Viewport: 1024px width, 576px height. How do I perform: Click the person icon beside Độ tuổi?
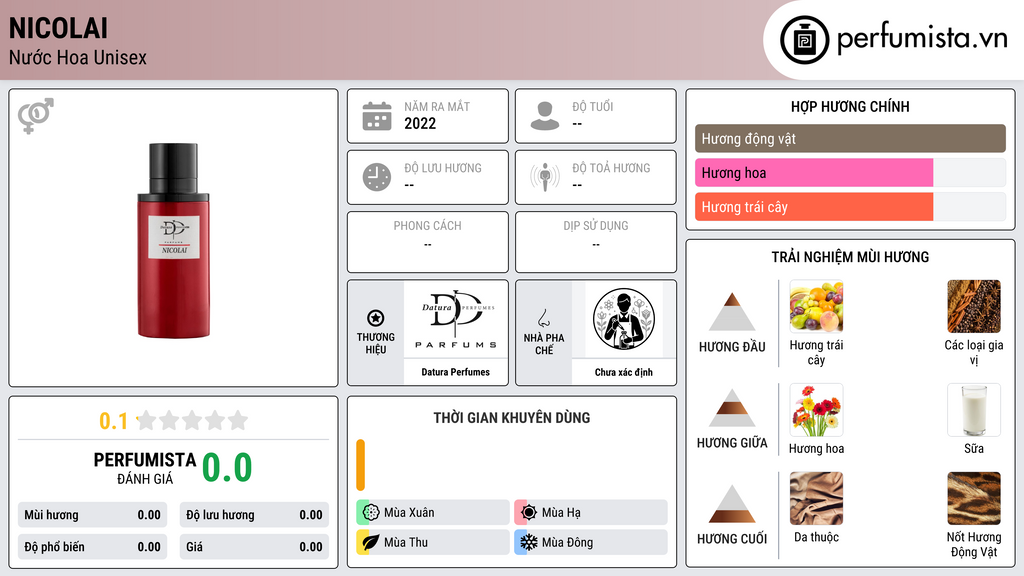[545, 116]
